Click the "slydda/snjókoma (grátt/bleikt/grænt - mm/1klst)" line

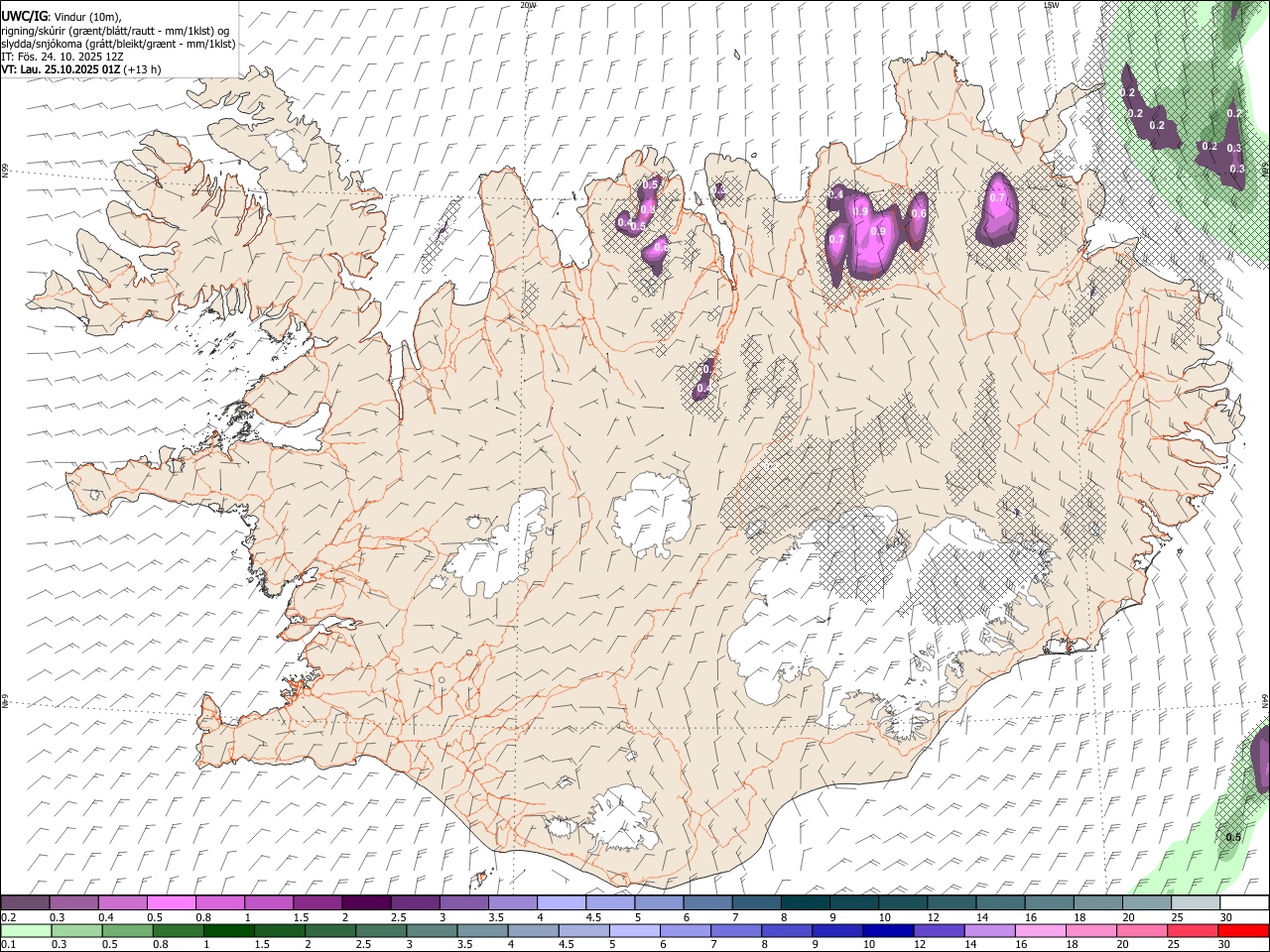pos(118,43)
